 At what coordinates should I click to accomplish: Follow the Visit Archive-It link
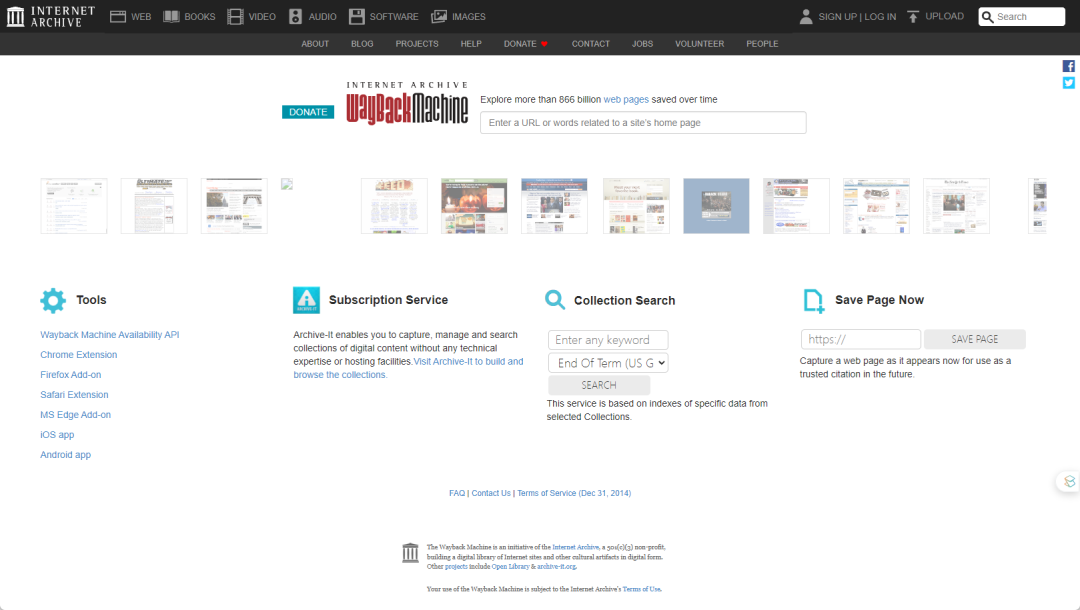pos(408,368)
